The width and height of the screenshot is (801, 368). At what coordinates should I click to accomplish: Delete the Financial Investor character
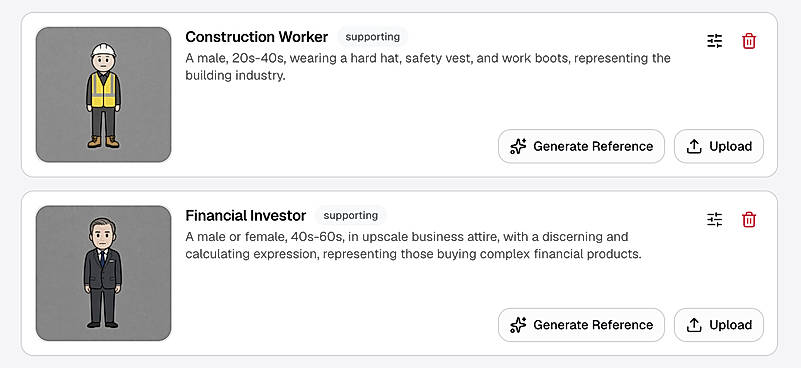pyautogui.click(x=748, y=220)
